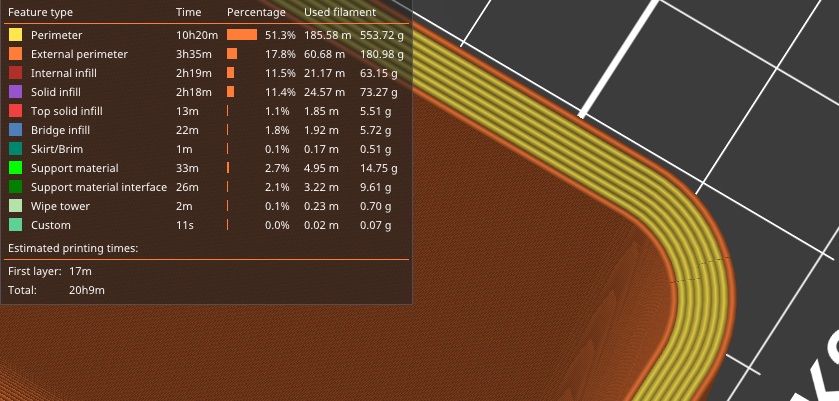This screenshot has height=401, width=839.
Task: Click the Bridge infill label
Action: (x=60, y=130)
